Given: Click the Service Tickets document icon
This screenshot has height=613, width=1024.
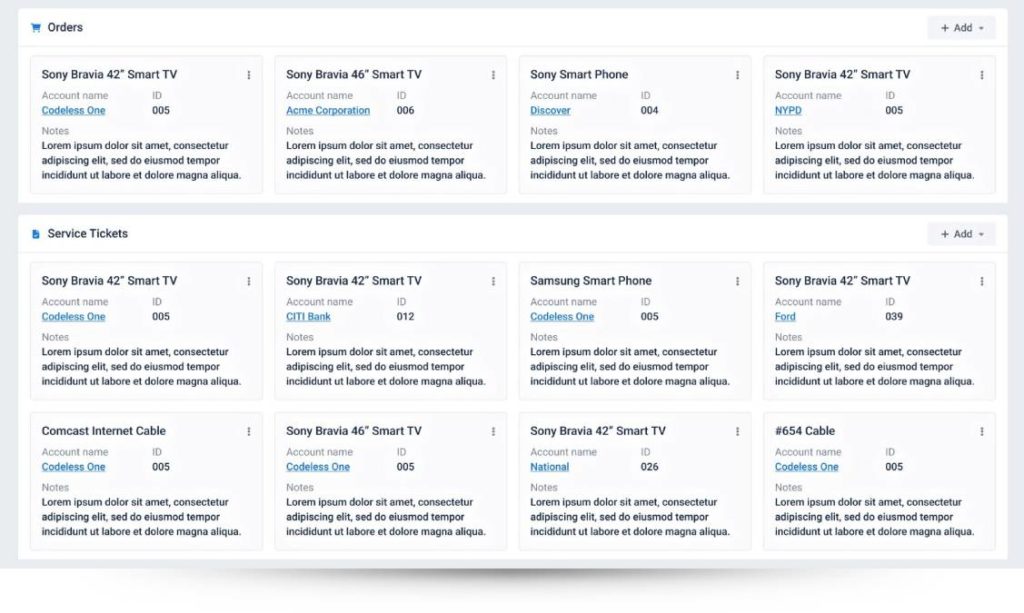Looking at the screenshot, I should pos(35,234).
